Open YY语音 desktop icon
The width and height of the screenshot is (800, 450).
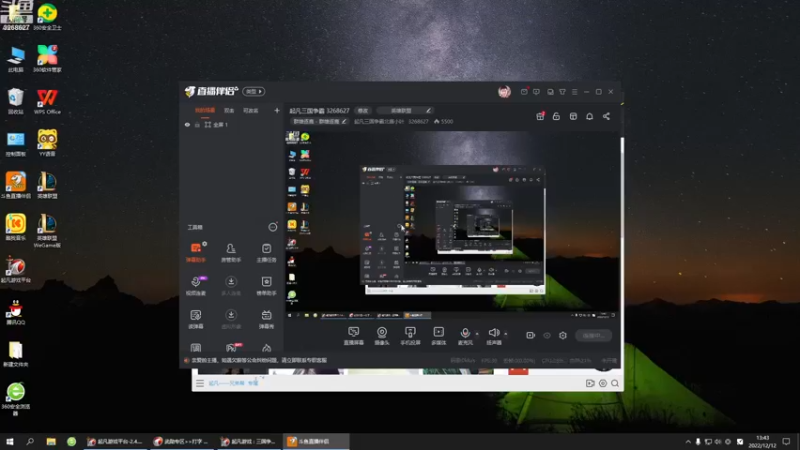point(47,143)
